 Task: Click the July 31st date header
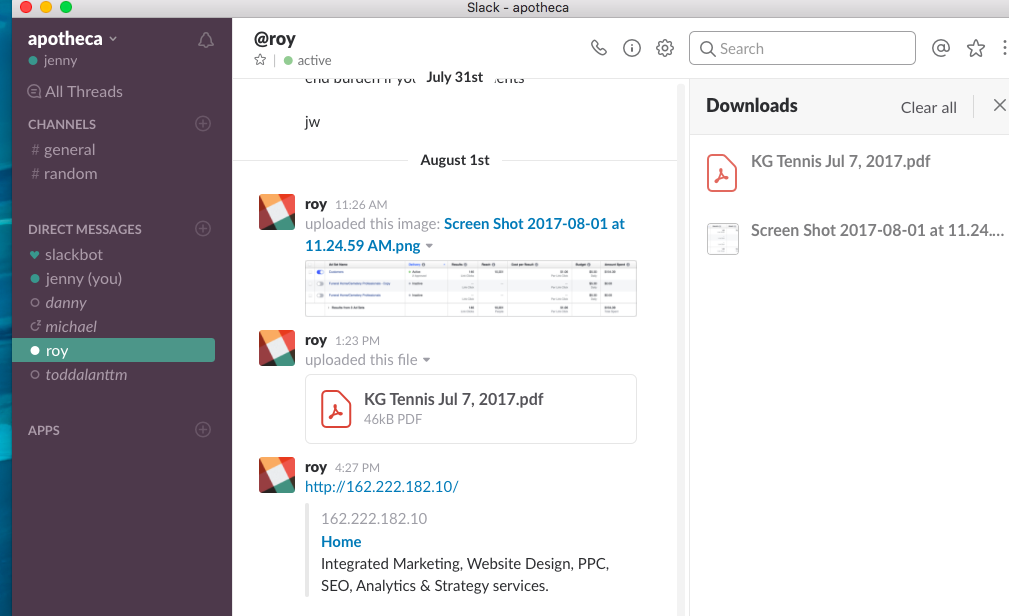[x=454, y=77]
